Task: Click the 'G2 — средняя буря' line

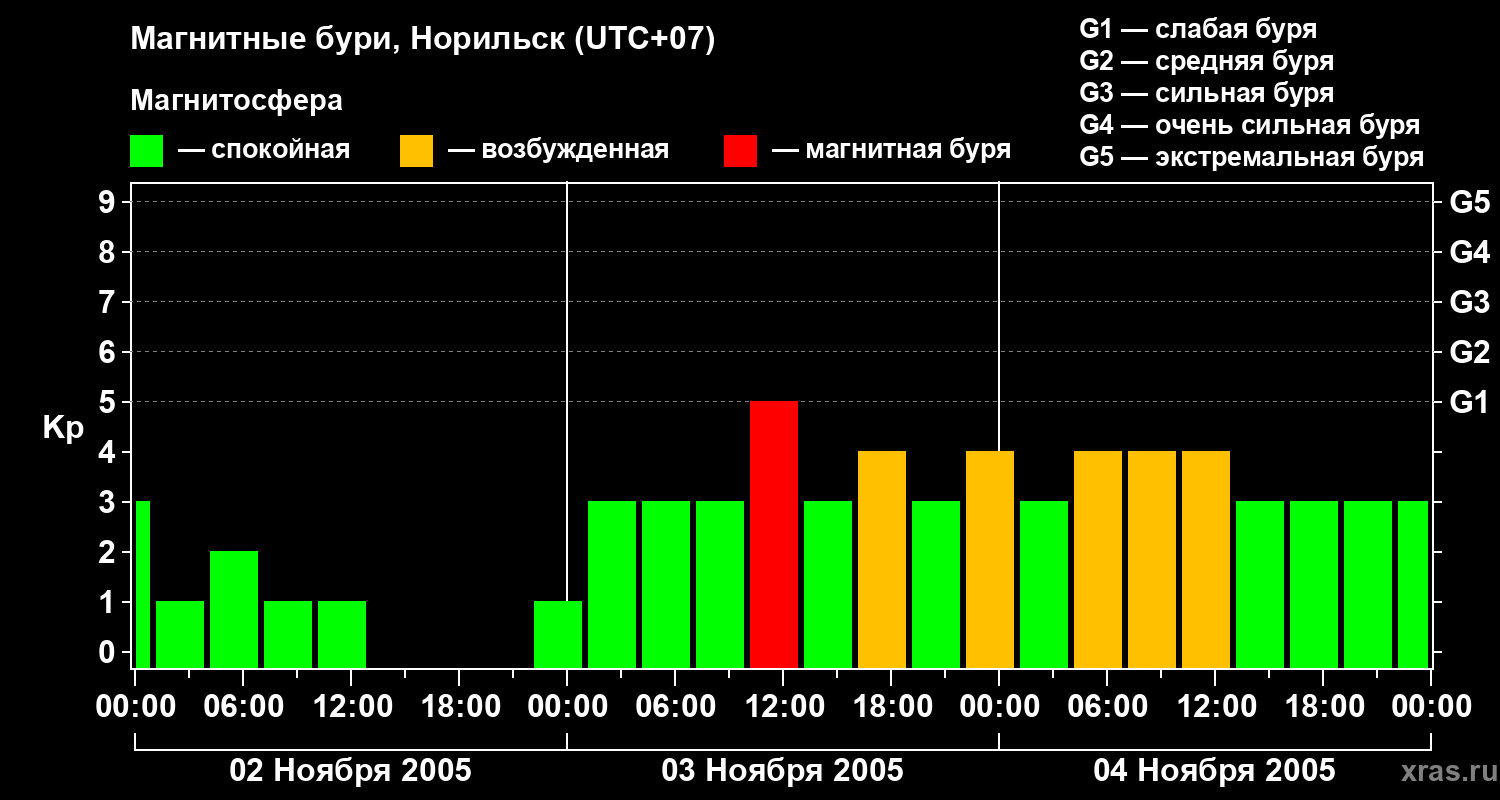Action: point(1207,61)
